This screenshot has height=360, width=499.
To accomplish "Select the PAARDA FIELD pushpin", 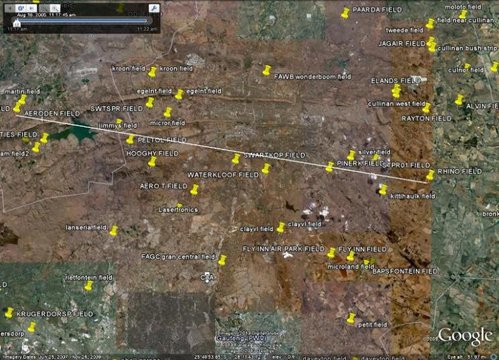I will pyautogui.click(x=345, y=13).
